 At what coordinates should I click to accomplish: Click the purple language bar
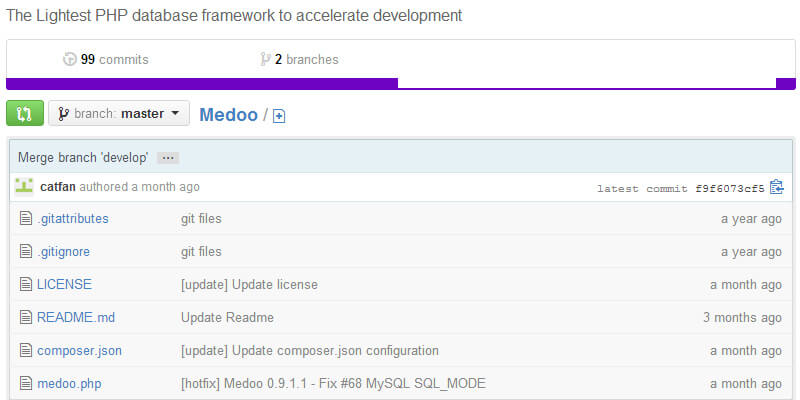coord(200,83)
